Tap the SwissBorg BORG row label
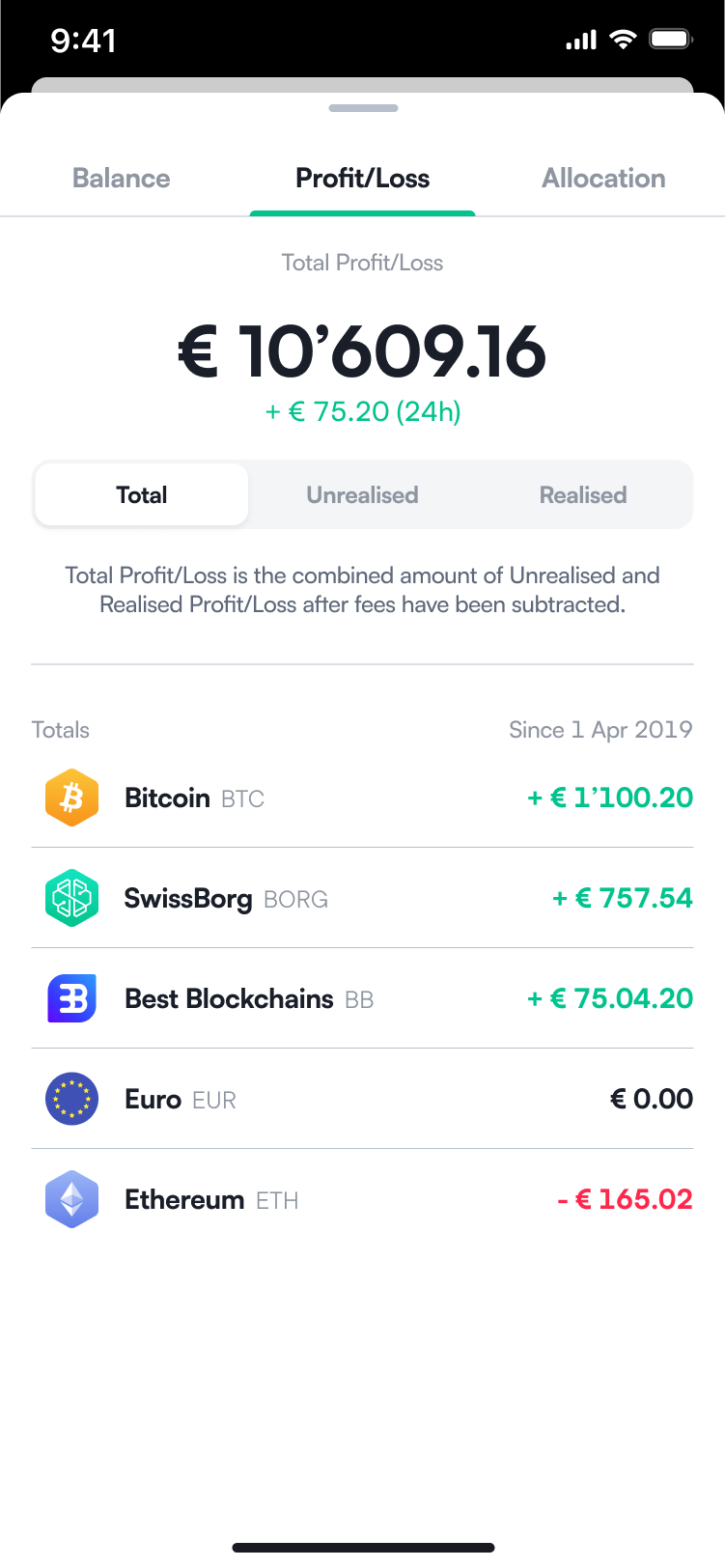 [x=226, y=899]
